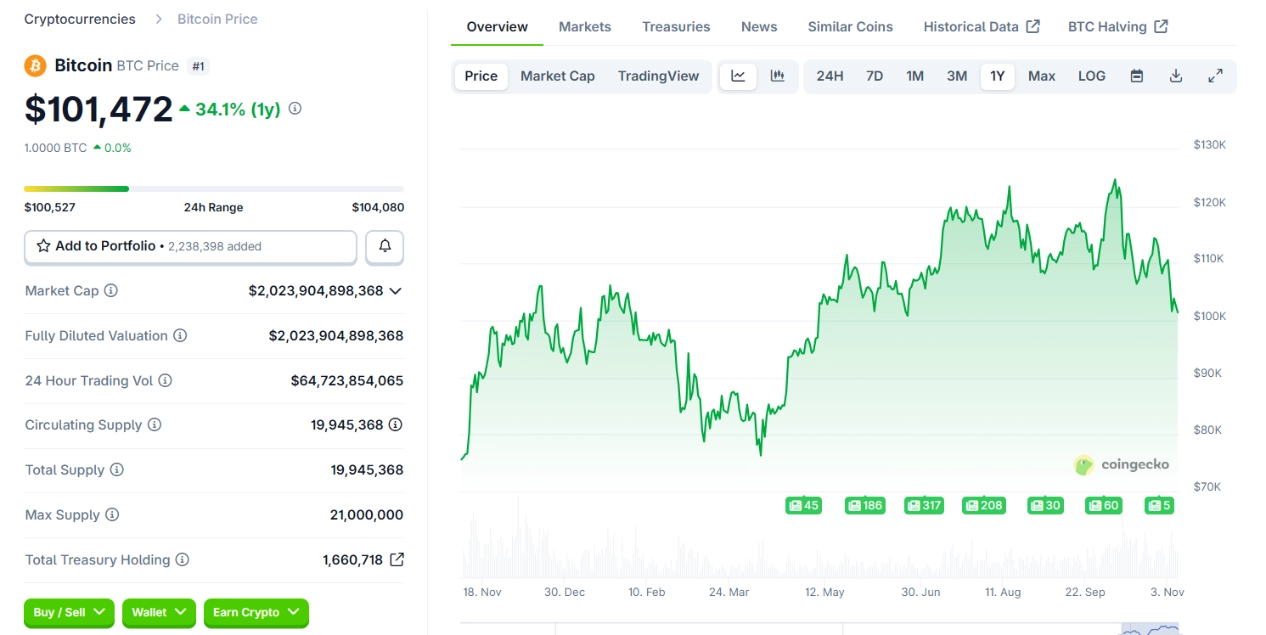Download the chart data

1175,75
